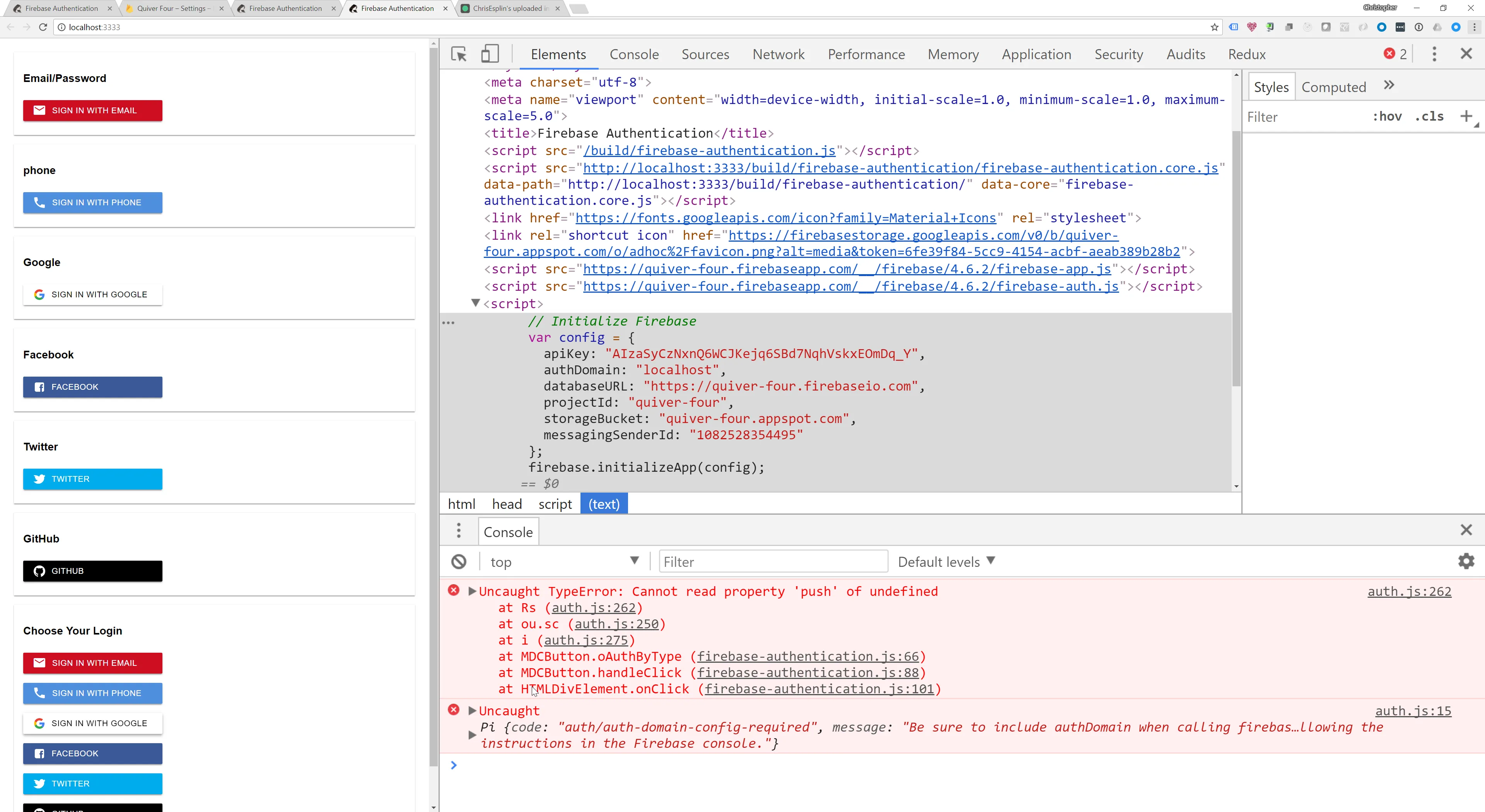Open the auth.js:262 source link

(1409, 591)
